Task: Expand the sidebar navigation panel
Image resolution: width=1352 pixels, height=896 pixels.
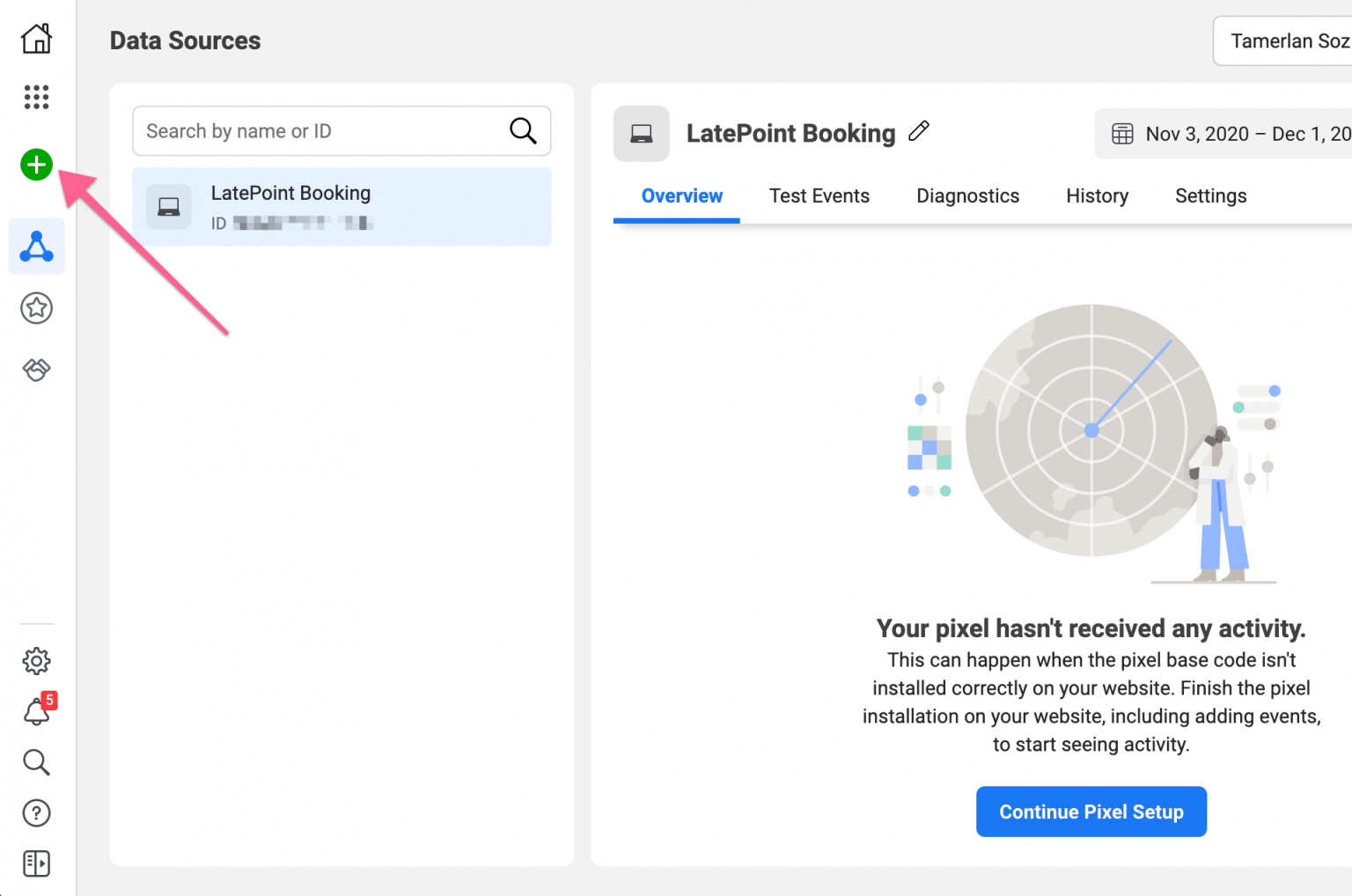Action: [x=36, y=864]
